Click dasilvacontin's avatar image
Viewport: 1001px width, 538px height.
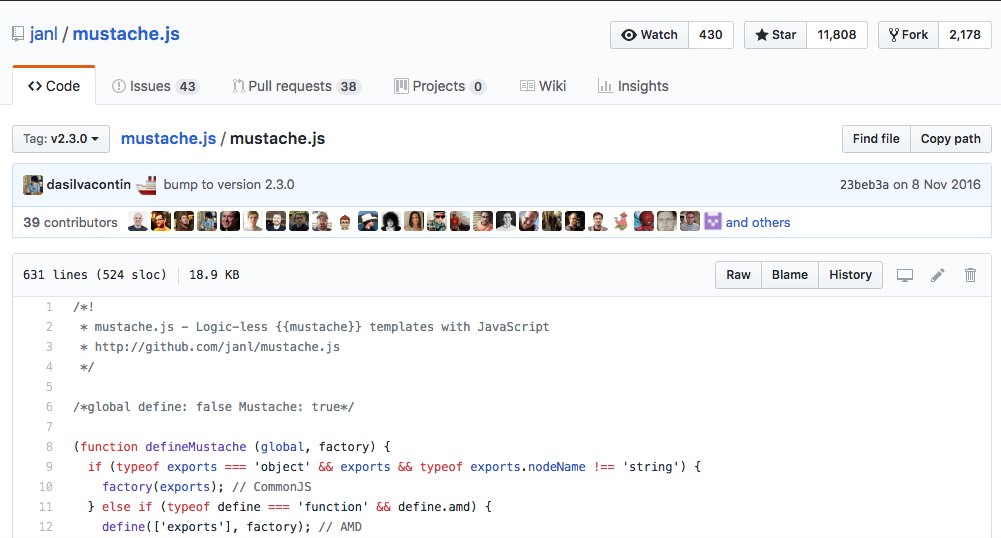pyautogui.click(x=33, y=185)
